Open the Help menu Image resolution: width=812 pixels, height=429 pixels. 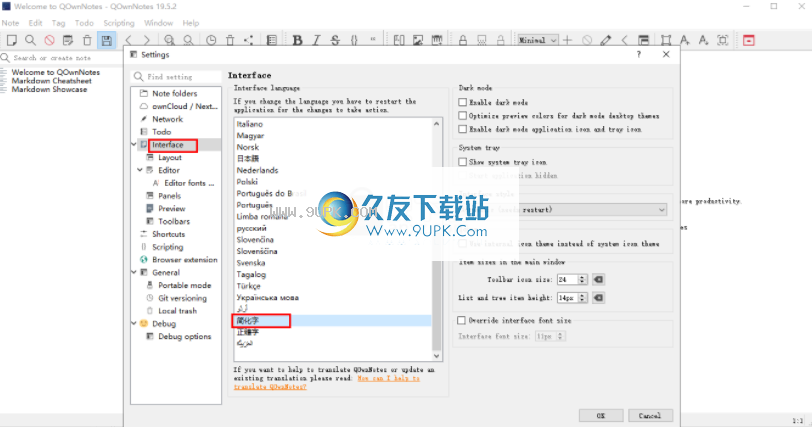pos(191,23)
